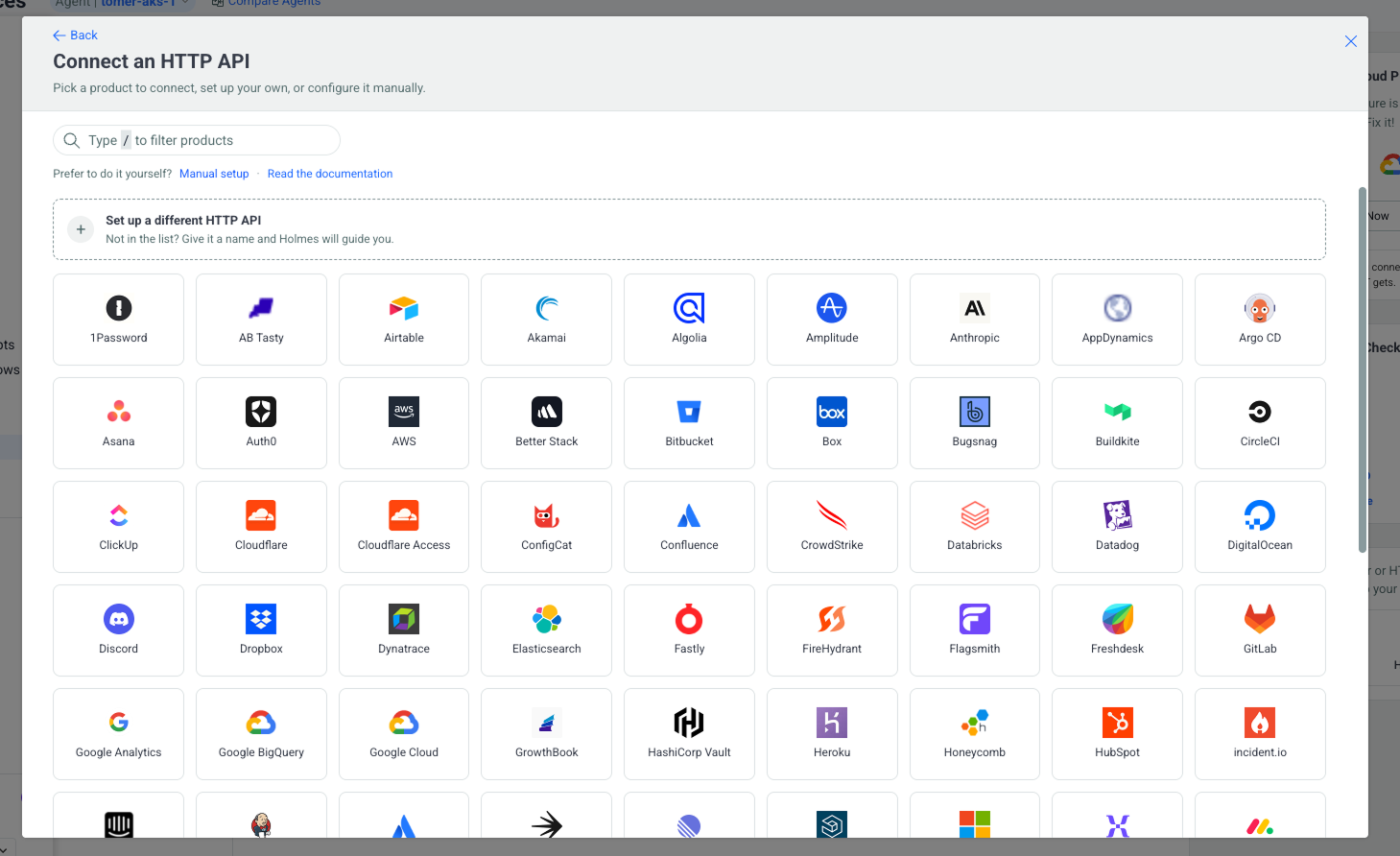Screen dimensions: 1400x856
Task: Pick the Flagsmith product
Action: (x=975, y=630)
